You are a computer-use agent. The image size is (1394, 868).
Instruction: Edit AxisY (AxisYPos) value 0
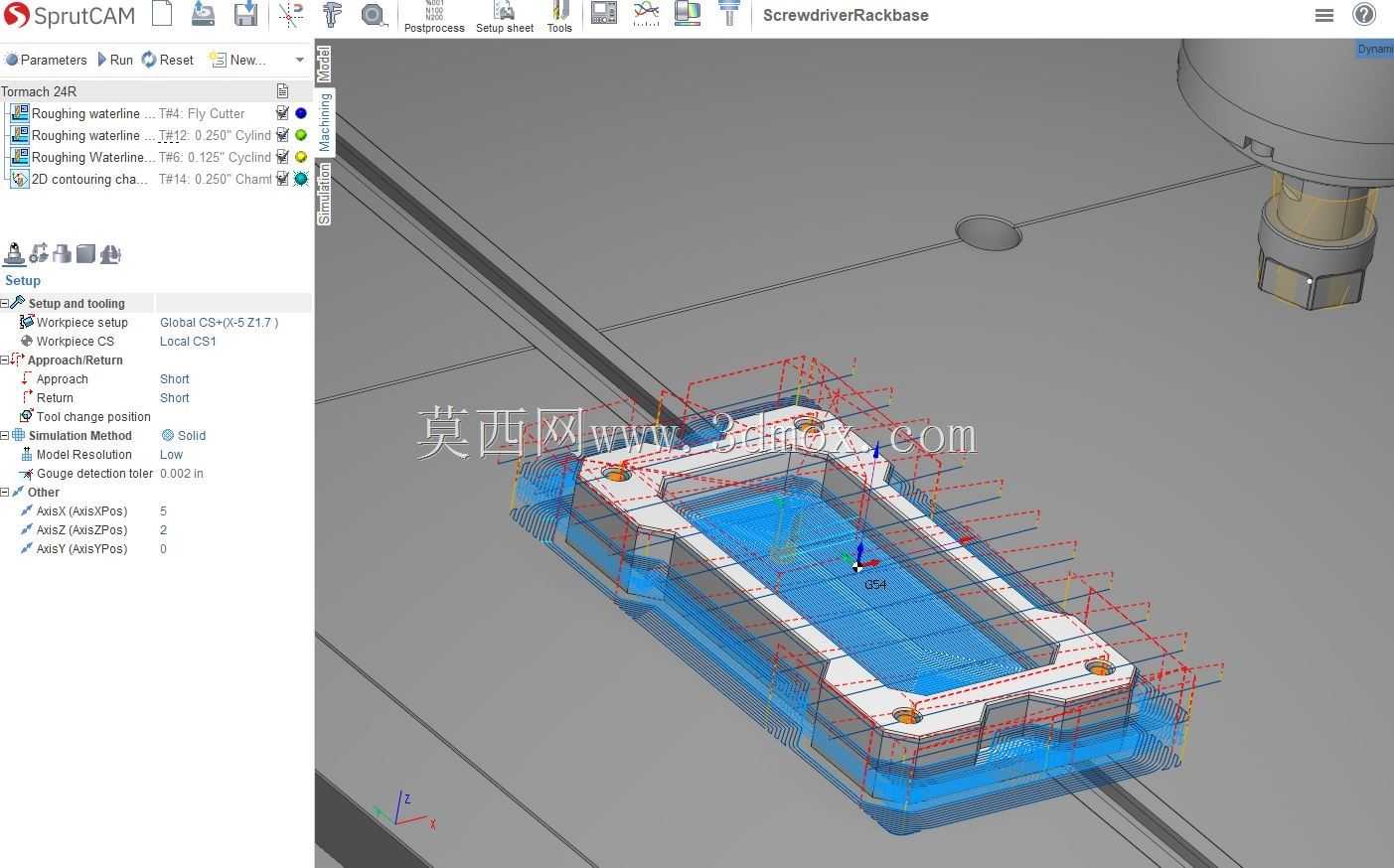tap(163, 548)
